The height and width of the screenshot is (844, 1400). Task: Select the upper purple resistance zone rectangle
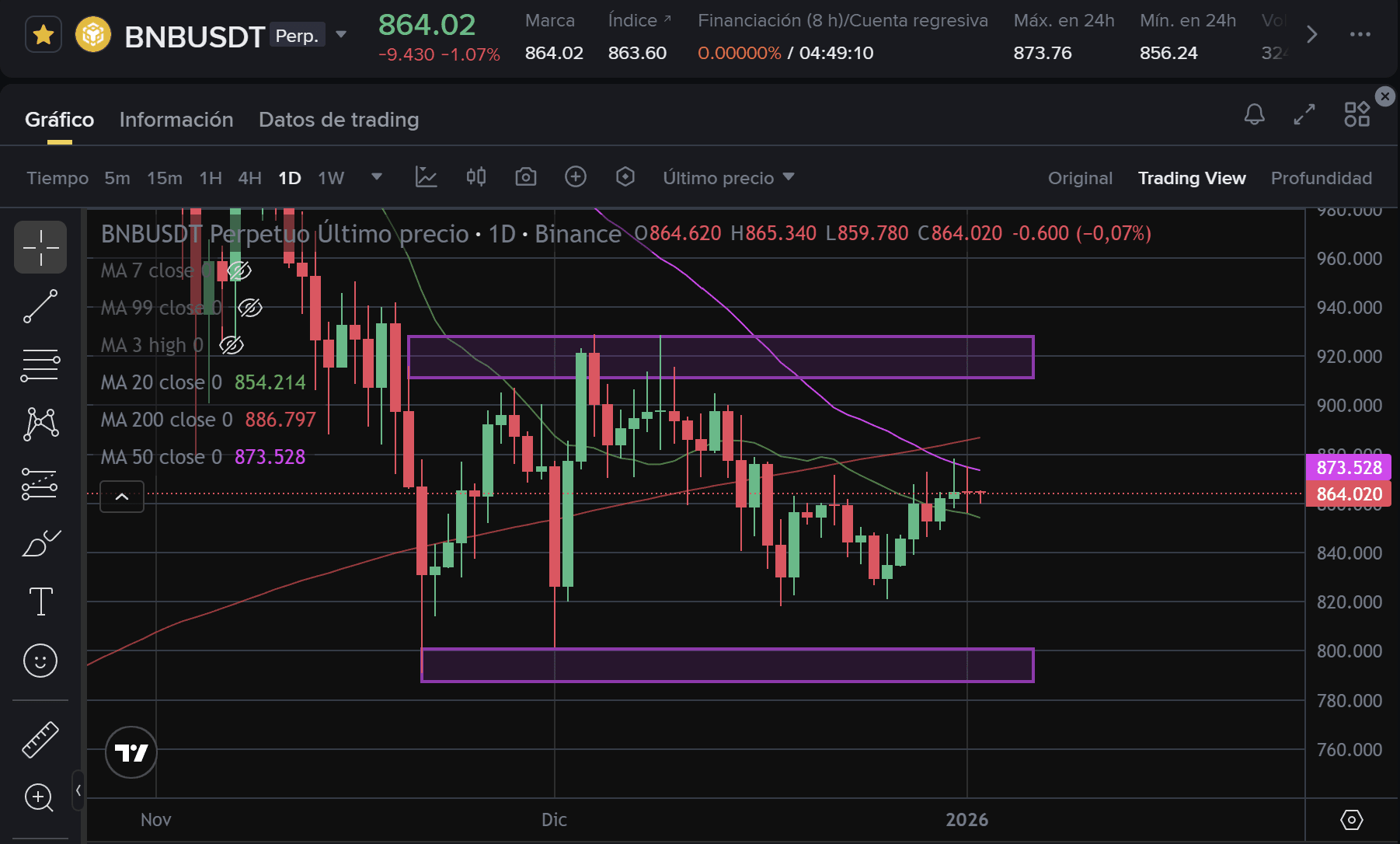(x=720, y=357)
